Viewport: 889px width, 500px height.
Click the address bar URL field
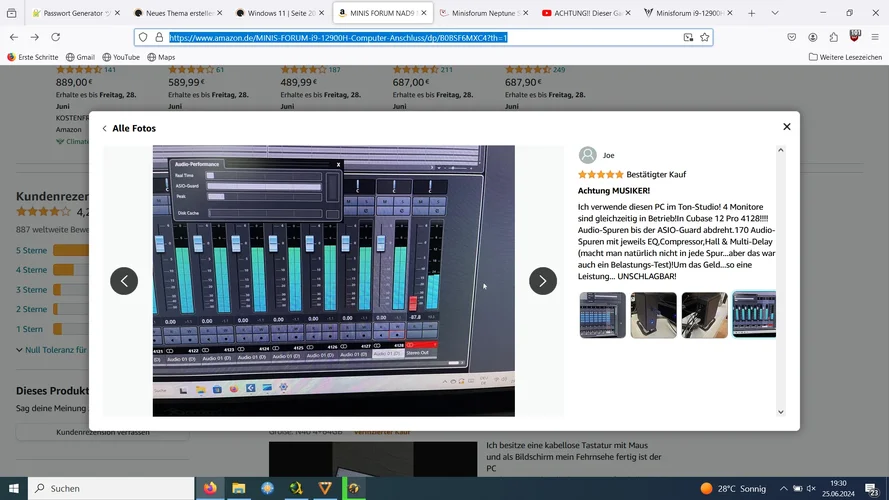pos(420,37)
